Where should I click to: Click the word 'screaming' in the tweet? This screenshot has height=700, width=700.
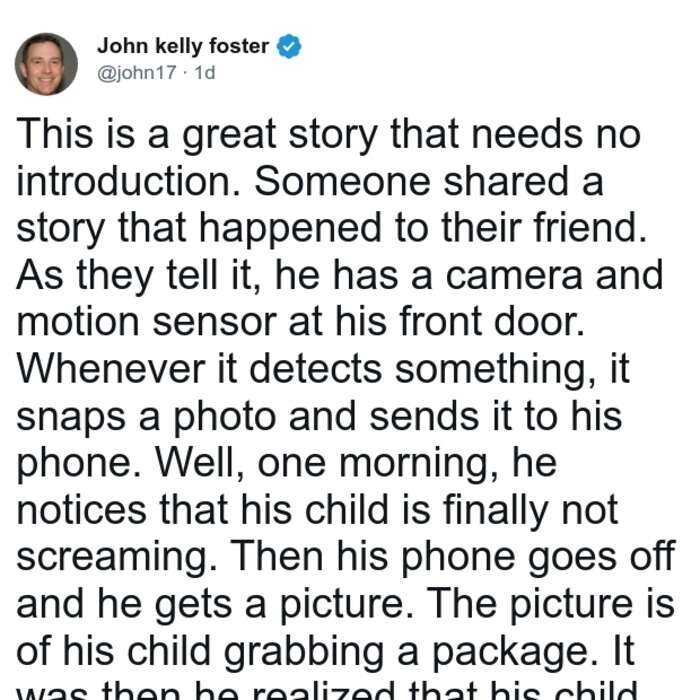117,558
